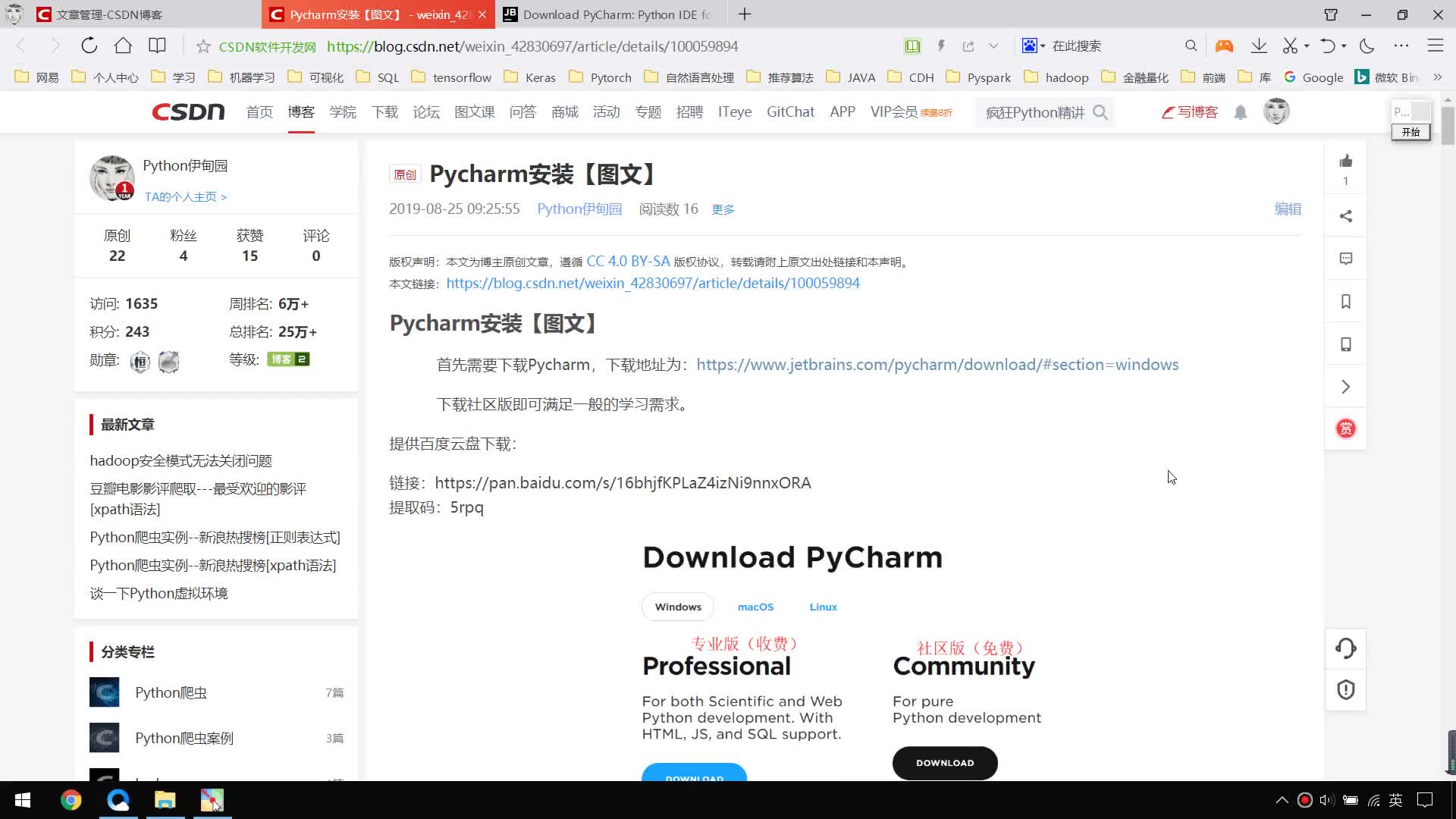1456x819 pixels.
Task: Click 写博客 write blog button
Action: pyautogui.click(x=1190, y=112)
